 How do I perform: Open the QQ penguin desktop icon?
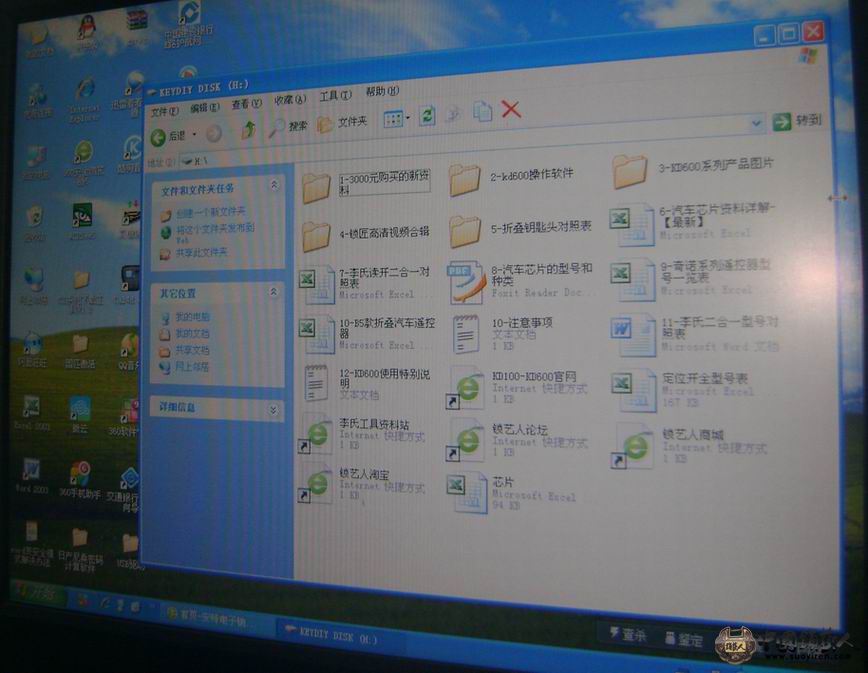coord(86,33)
